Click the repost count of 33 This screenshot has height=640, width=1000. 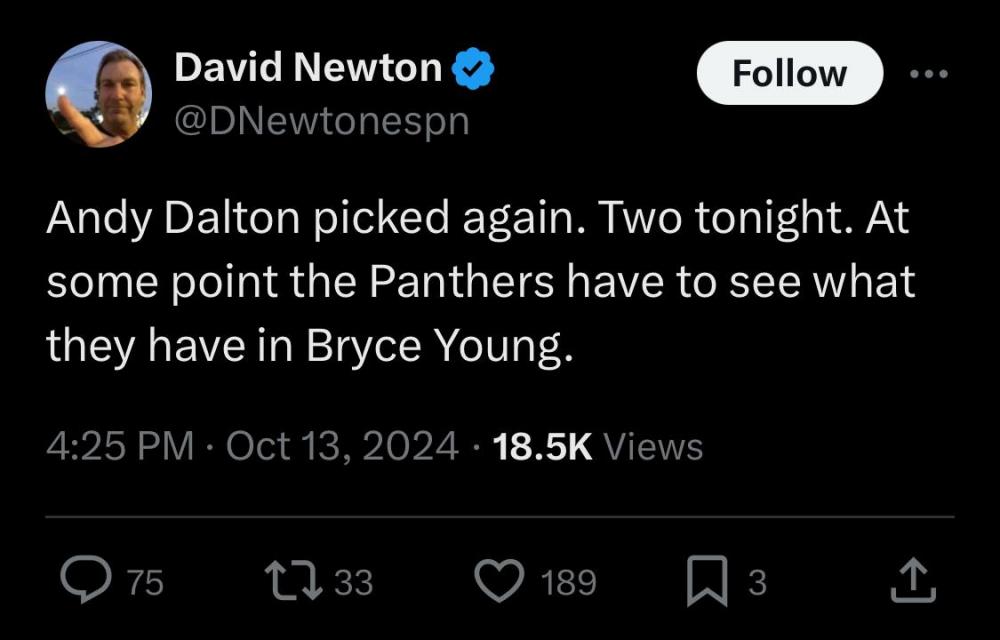(353, 582)
